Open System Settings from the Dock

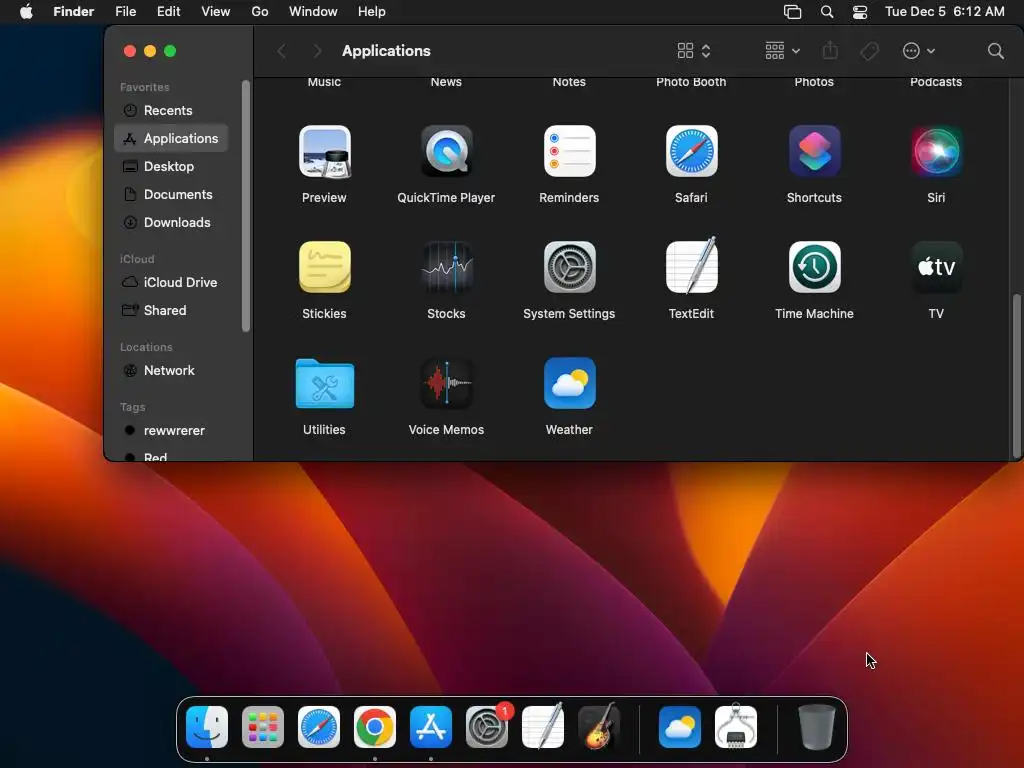(x=487, y=727)
